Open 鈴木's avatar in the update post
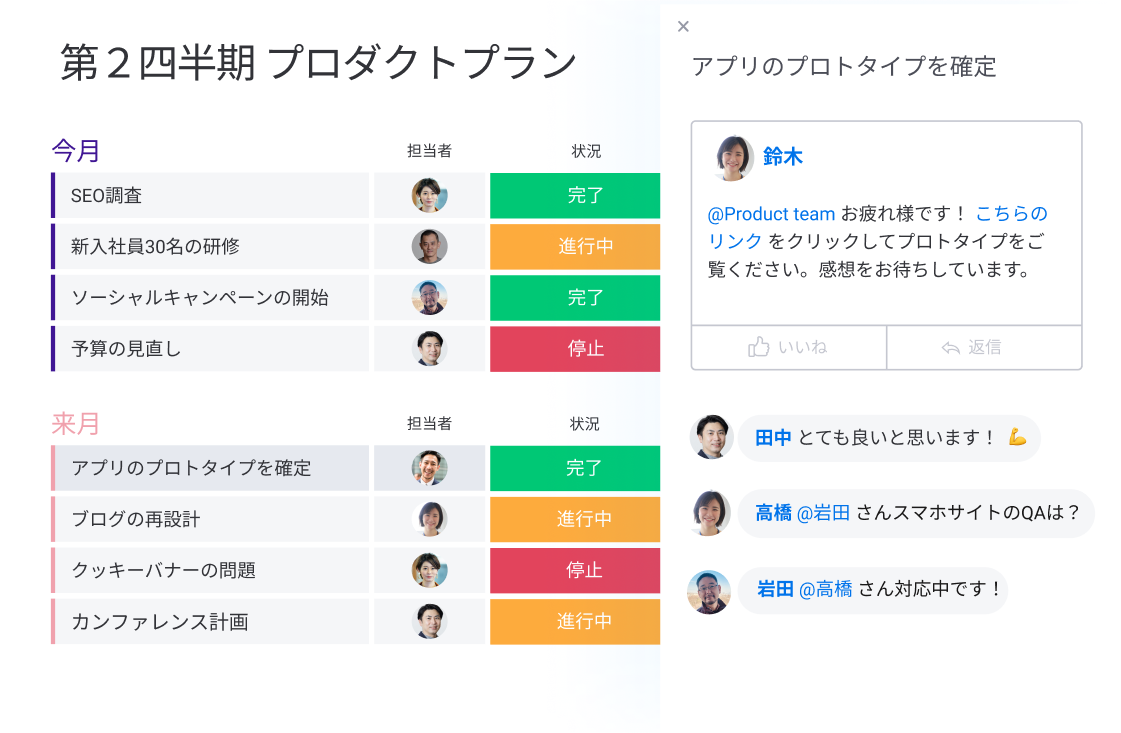The image size is (1121, 733). coord(732,158)
